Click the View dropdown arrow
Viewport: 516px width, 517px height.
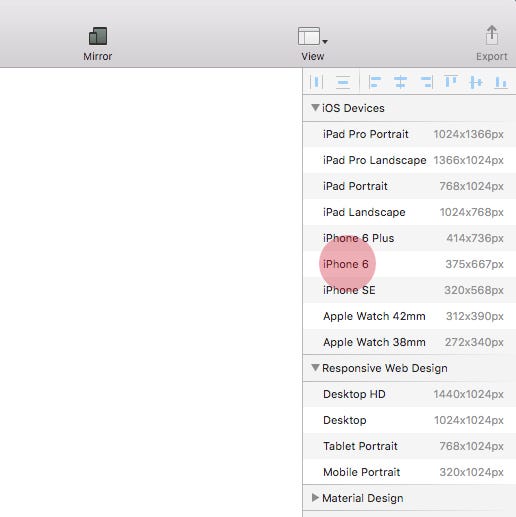pos(325,41)
